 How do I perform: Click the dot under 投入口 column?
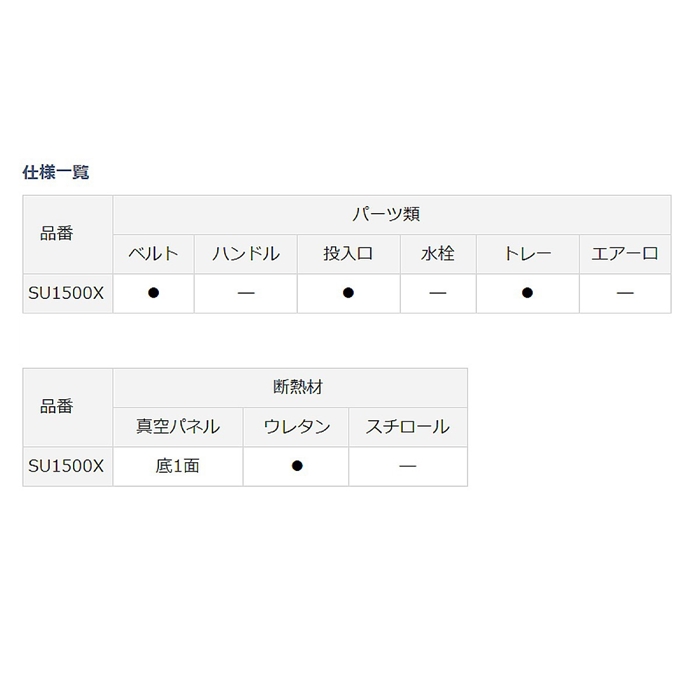click(349, 293)
